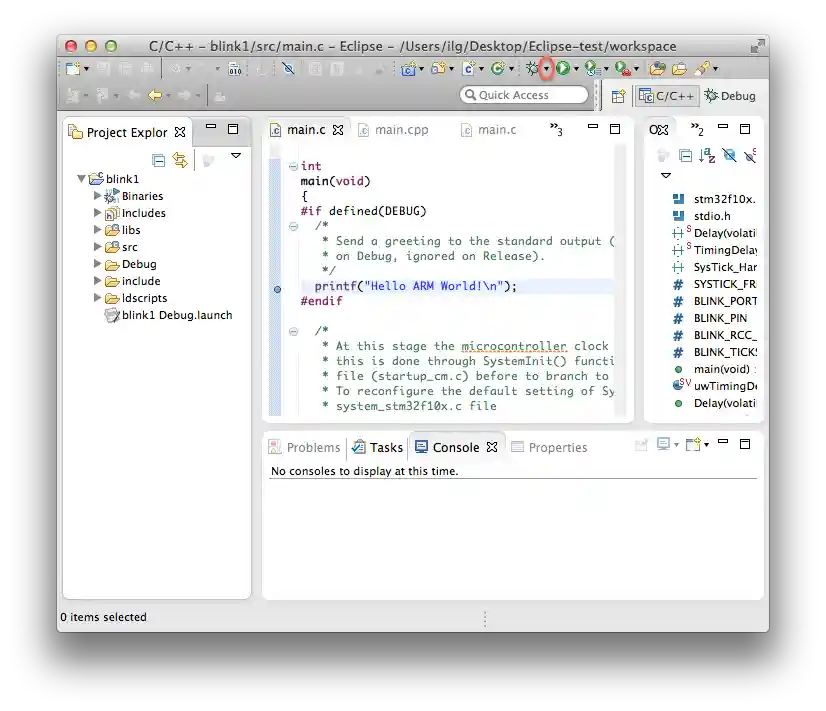This screenshot has width=826, height=711.
Task: Click the Open Perspective icon
Action: (618, 96)
